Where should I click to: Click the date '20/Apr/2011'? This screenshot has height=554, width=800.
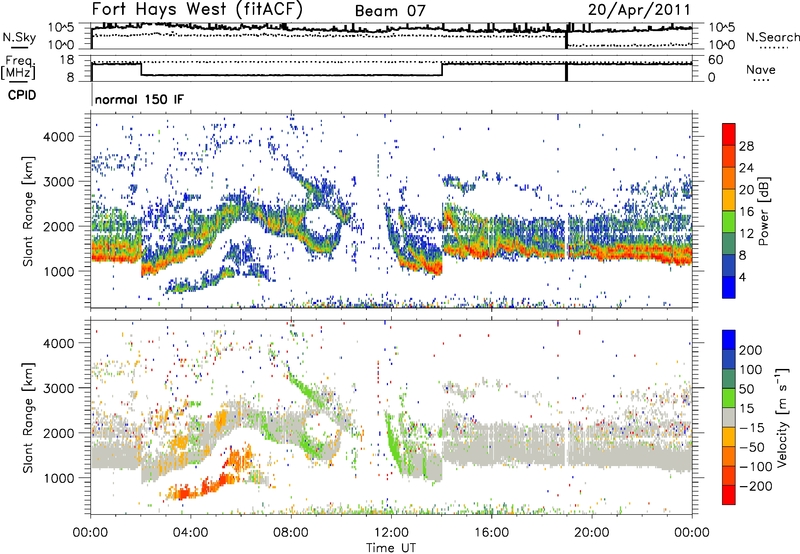(x=639, y=10)
